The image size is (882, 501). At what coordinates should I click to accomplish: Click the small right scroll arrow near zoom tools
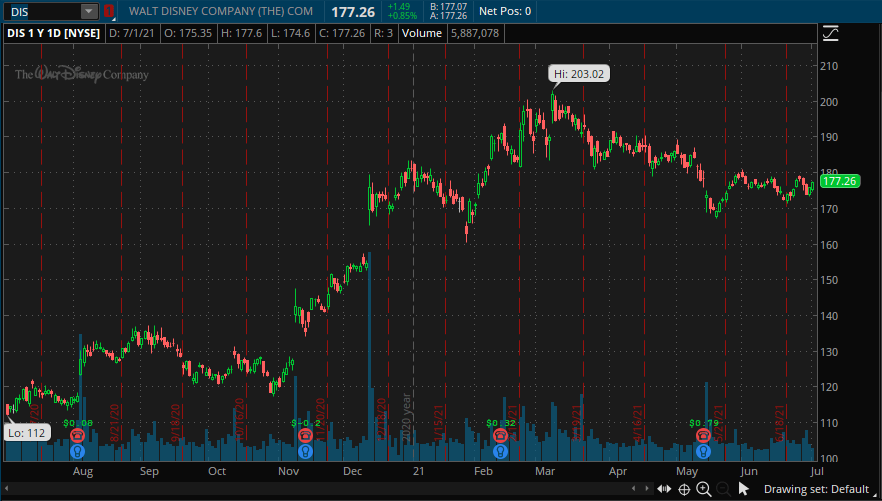(647, 489)
